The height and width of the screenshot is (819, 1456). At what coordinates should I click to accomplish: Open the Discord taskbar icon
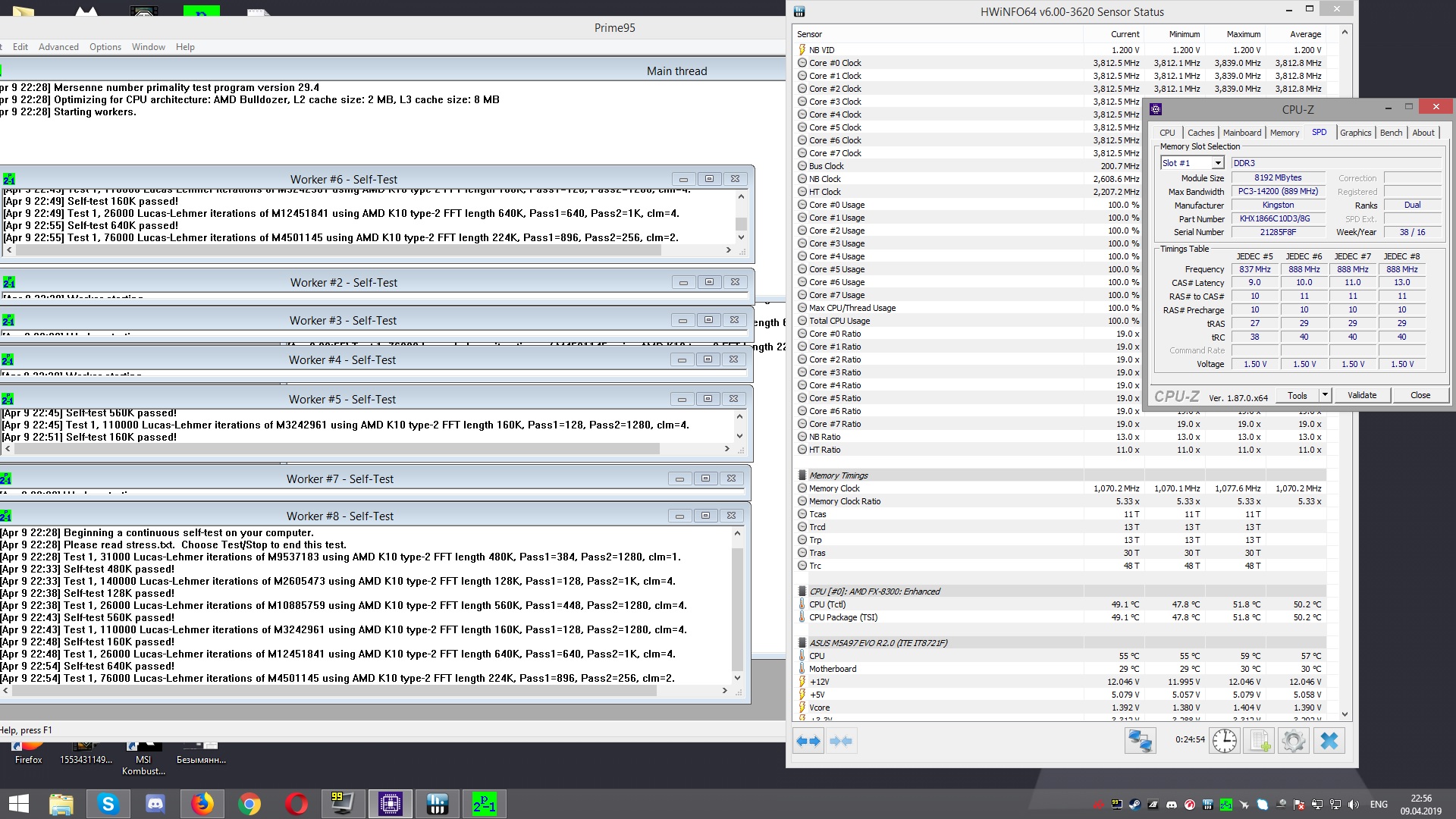pyautogui.click(x=155, y=804)
